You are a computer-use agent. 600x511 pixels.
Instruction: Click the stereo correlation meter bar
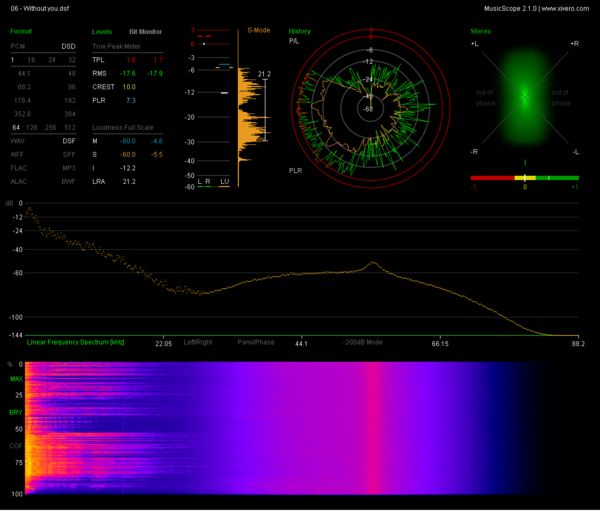[x=525, y=178]
